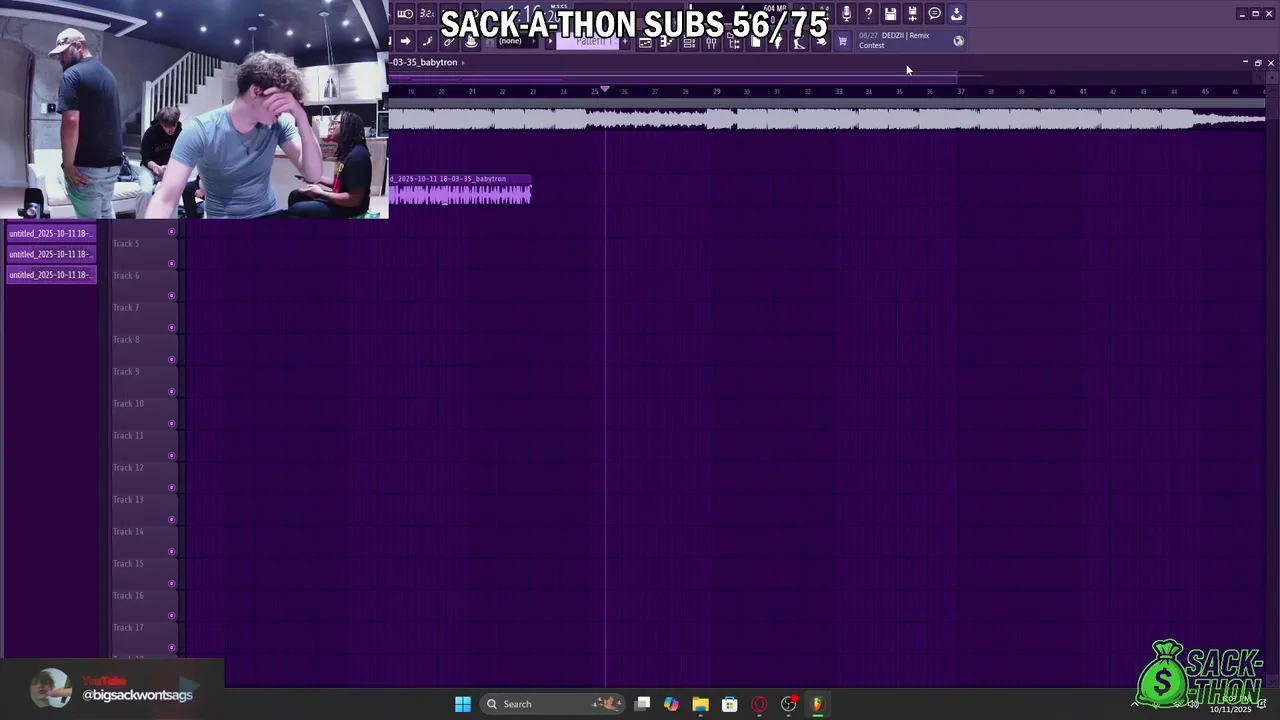Select second untitled_2025-10-11 clip in picker
Image resolution: width=1280 pixels, height=720 pixels.
tap(51, 254)
